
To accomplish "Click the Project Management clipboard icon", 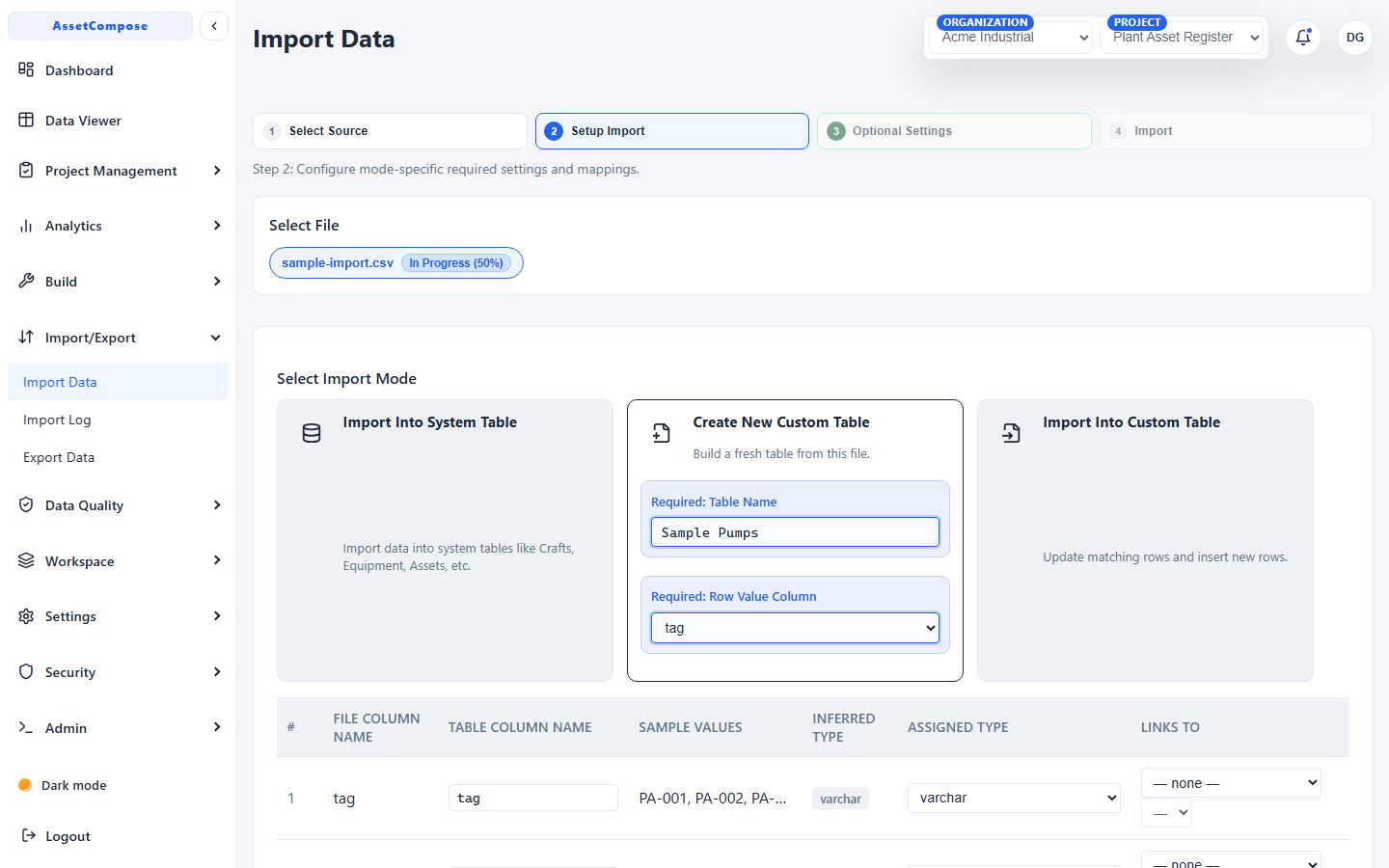I will tap(26, 170).
